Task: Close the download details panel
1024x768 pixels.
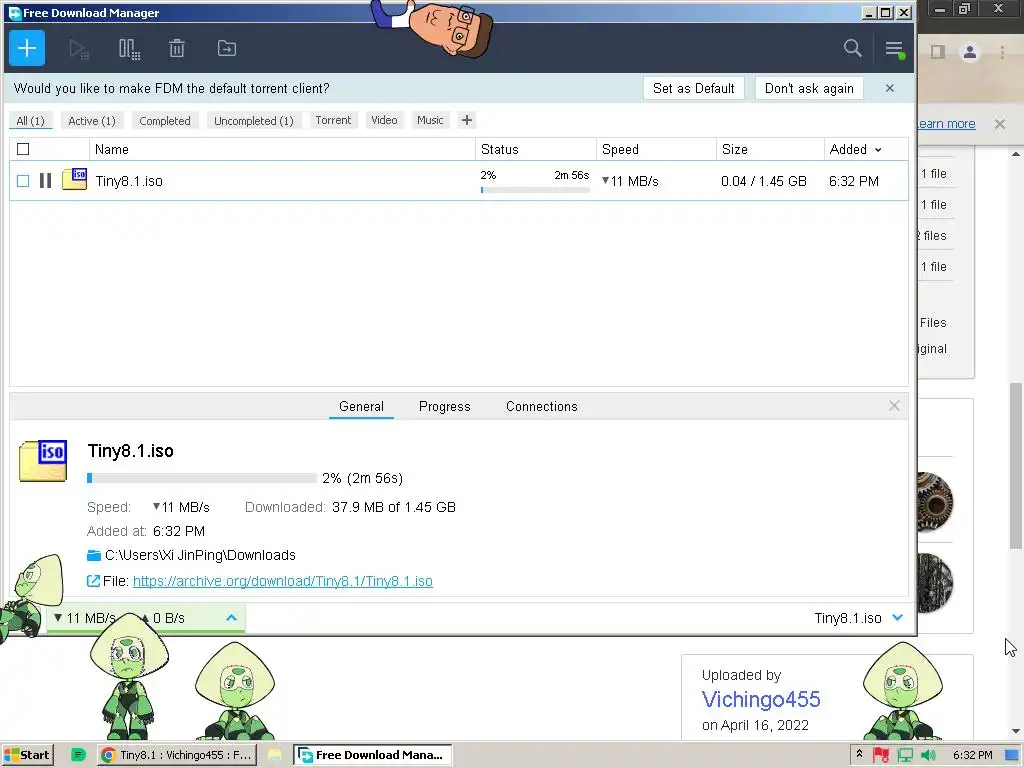Action: click(894, 406)
